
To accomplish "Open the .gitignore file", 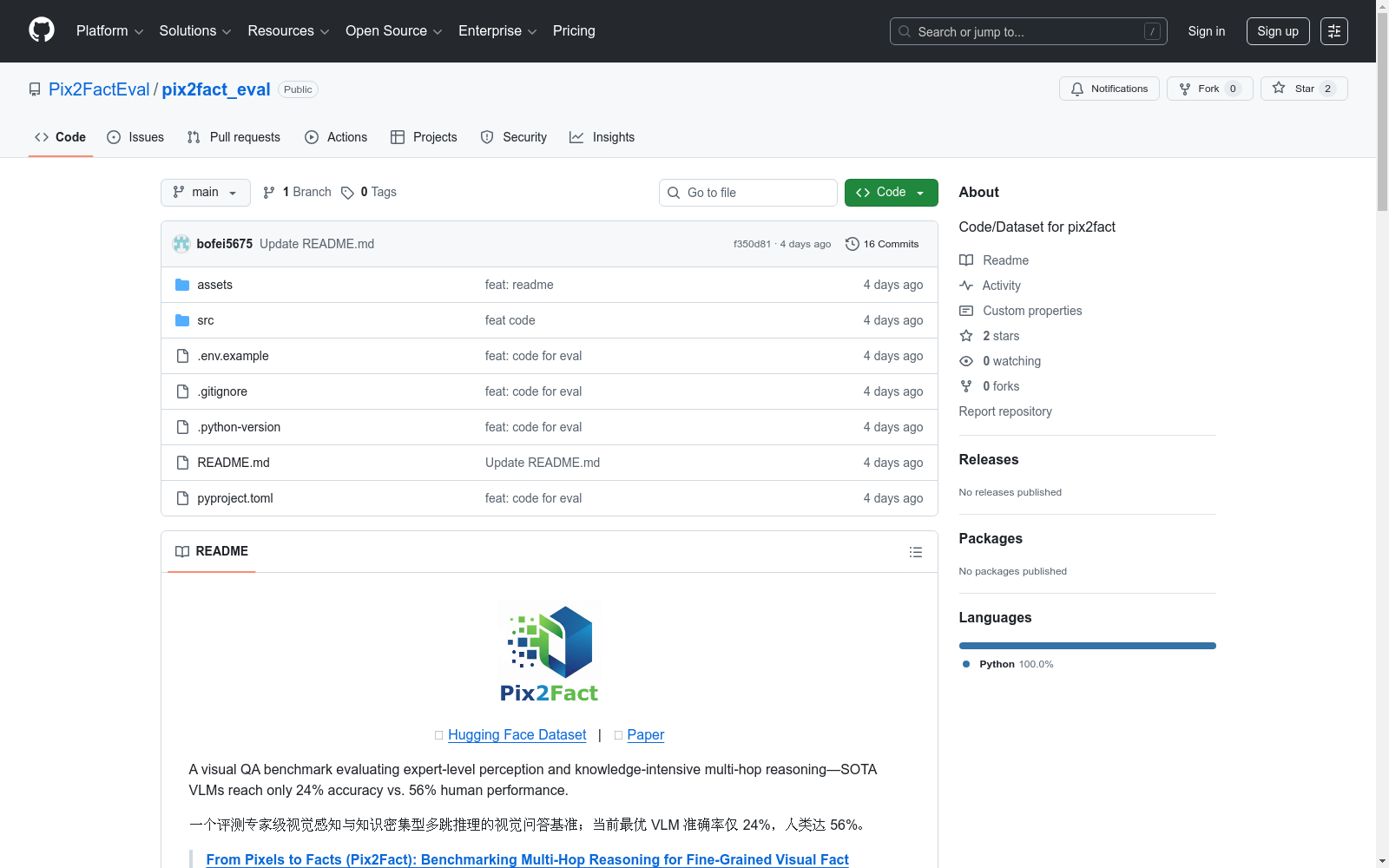I will pyautogui.click(x=222, y=391).
